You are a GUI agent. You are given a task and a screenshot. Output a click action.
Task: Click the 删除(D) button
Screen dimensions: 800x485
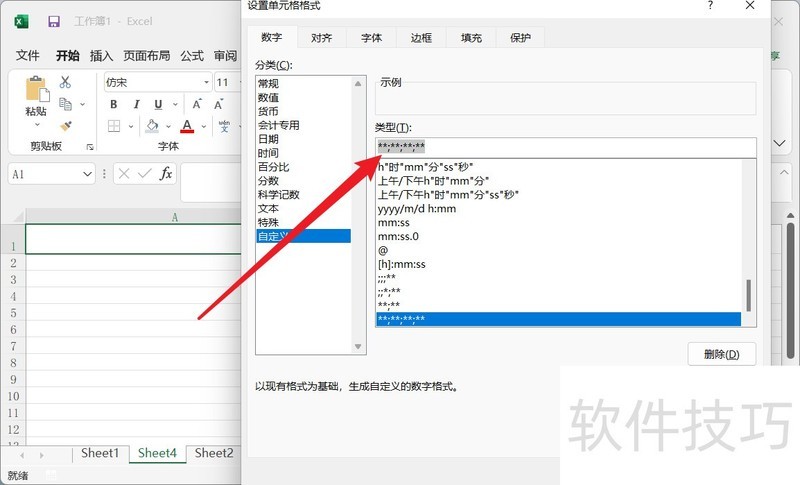[721, 354]
